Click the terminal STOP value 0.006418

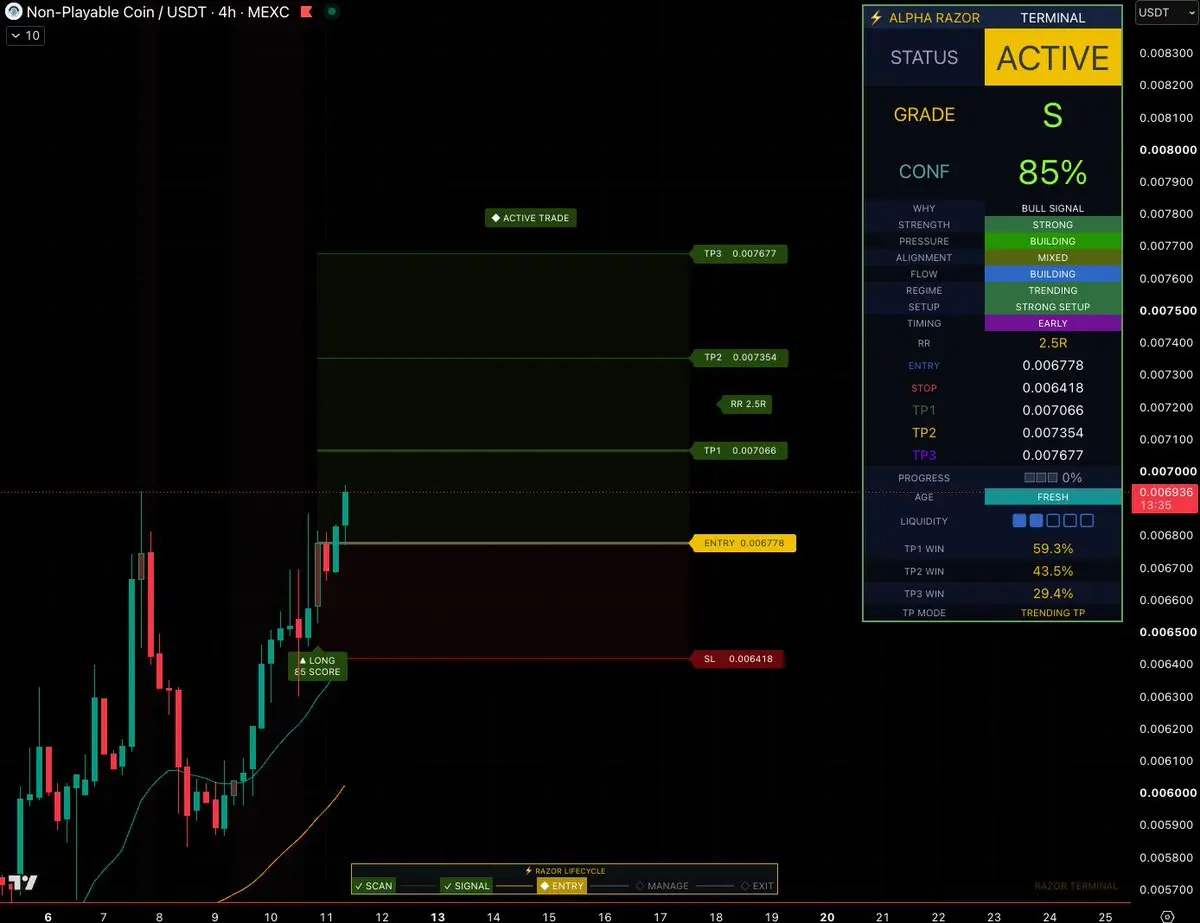(1053, 388)
